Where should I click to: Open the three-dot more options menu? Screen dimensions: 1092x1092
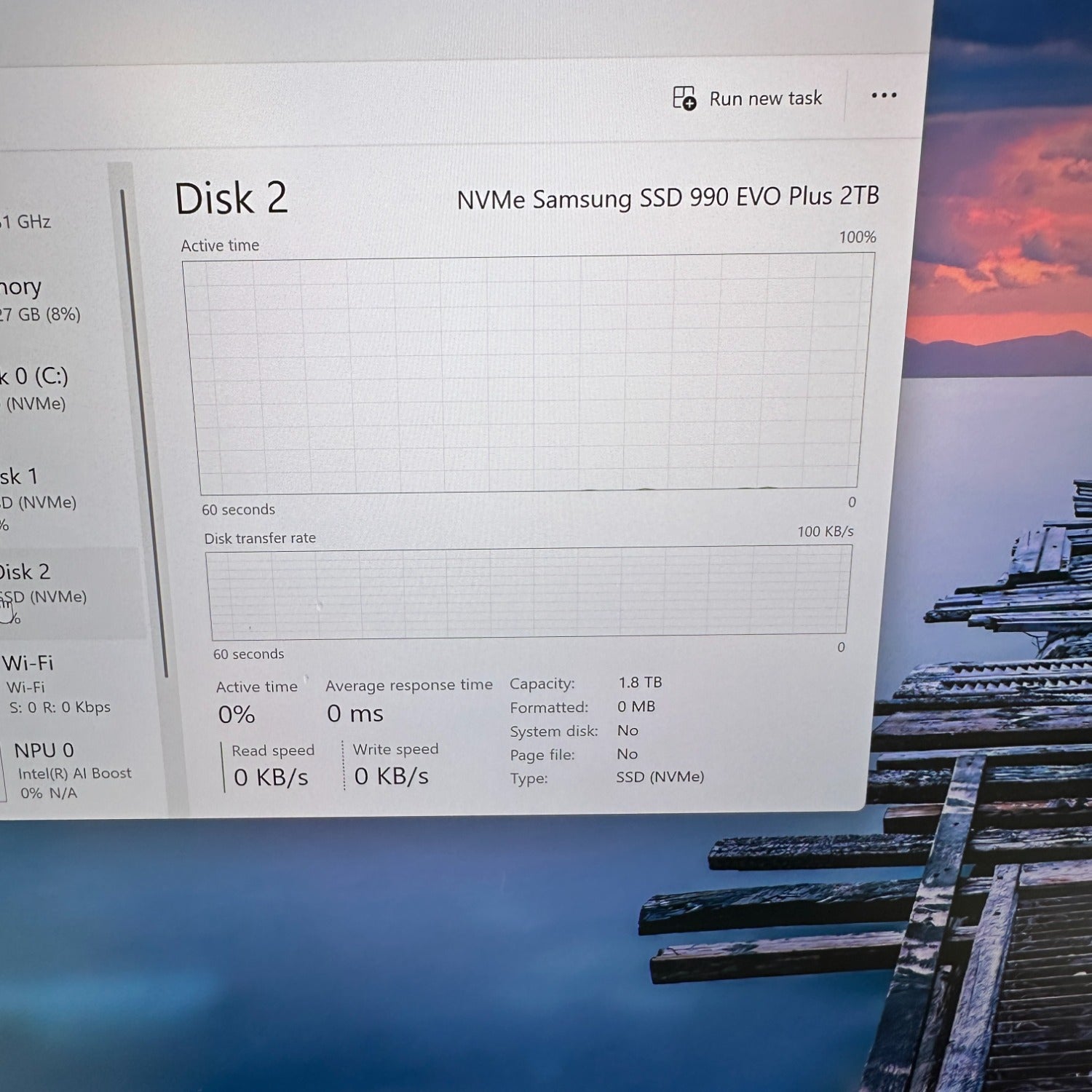pyautogui.click(x=884, y=95)
